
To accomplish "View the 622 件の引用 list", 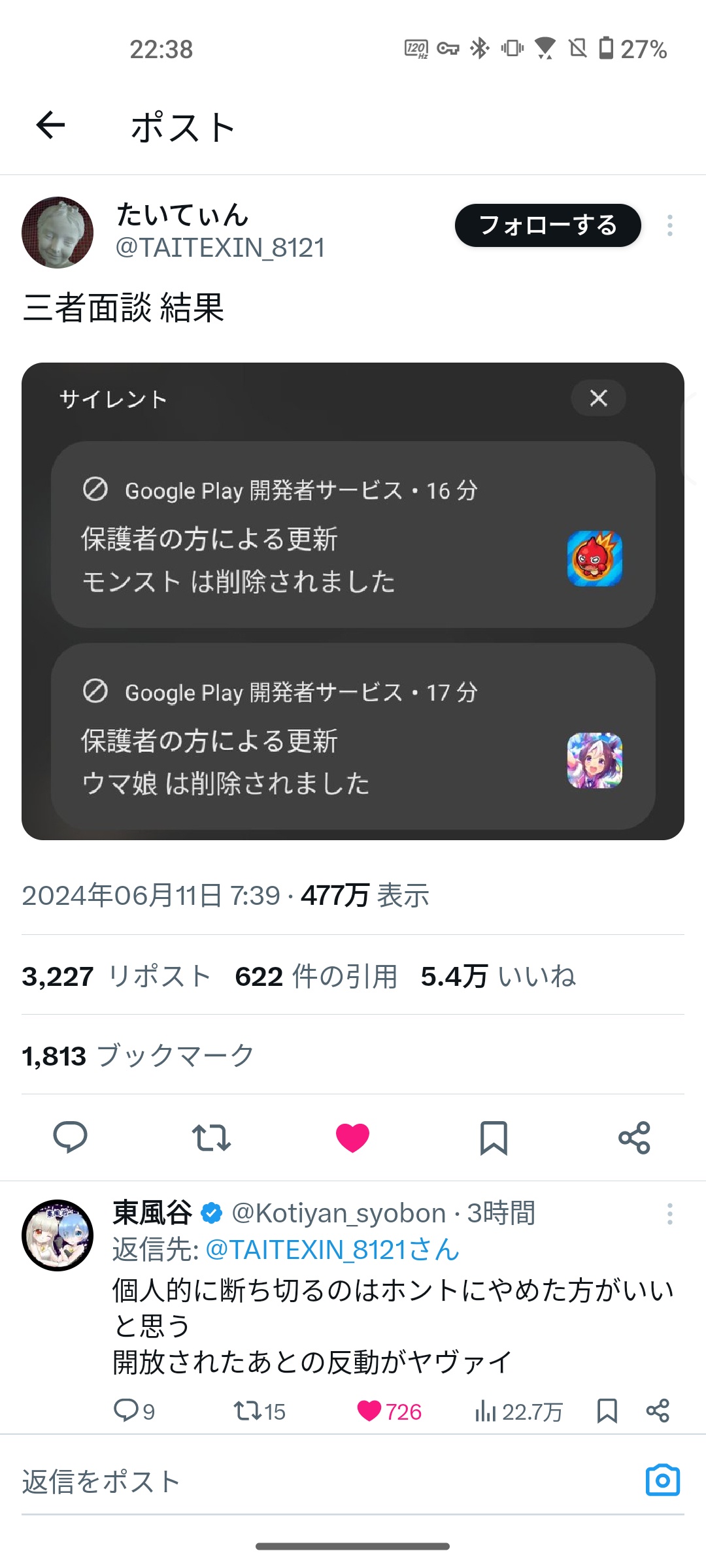I will [316, 976].
